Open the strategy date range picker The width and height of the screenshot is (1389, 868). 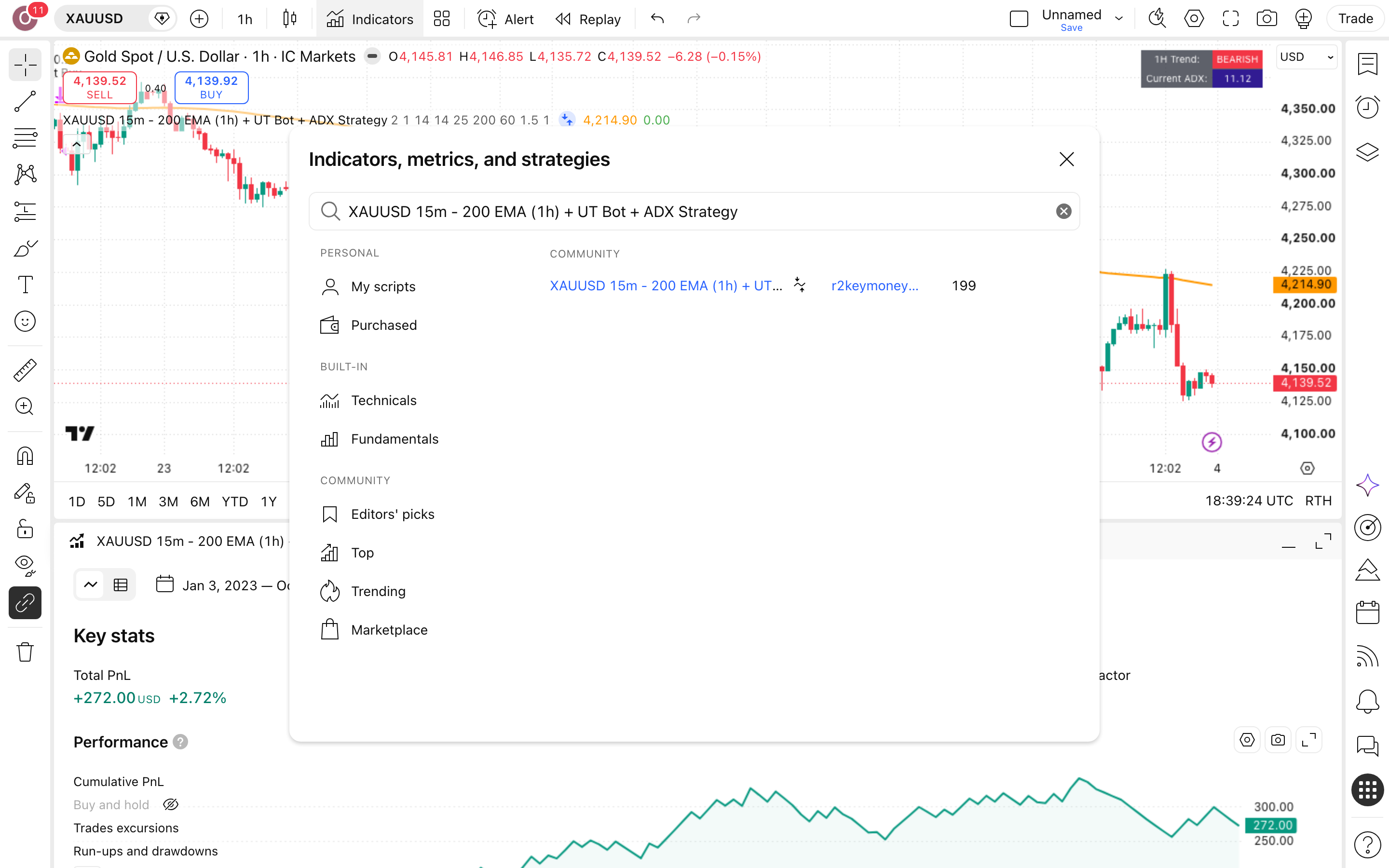pos(223,585)
